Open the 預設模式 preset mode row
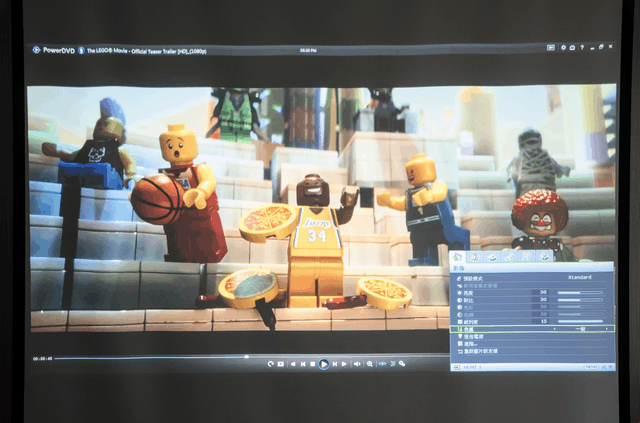This screenshot has height=423, width=640. coord(532,278)
